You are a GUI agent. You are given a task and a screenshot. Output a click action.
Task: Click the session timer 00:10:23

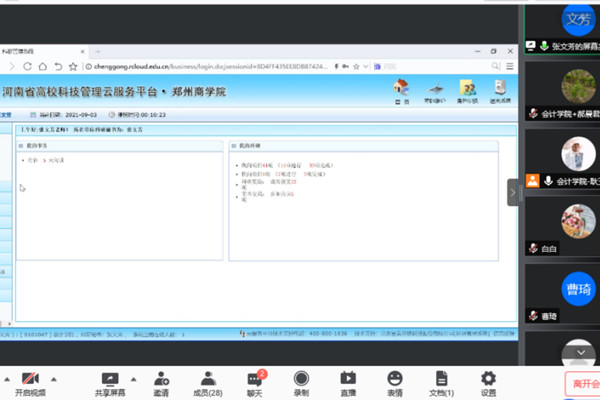(153, 115)
